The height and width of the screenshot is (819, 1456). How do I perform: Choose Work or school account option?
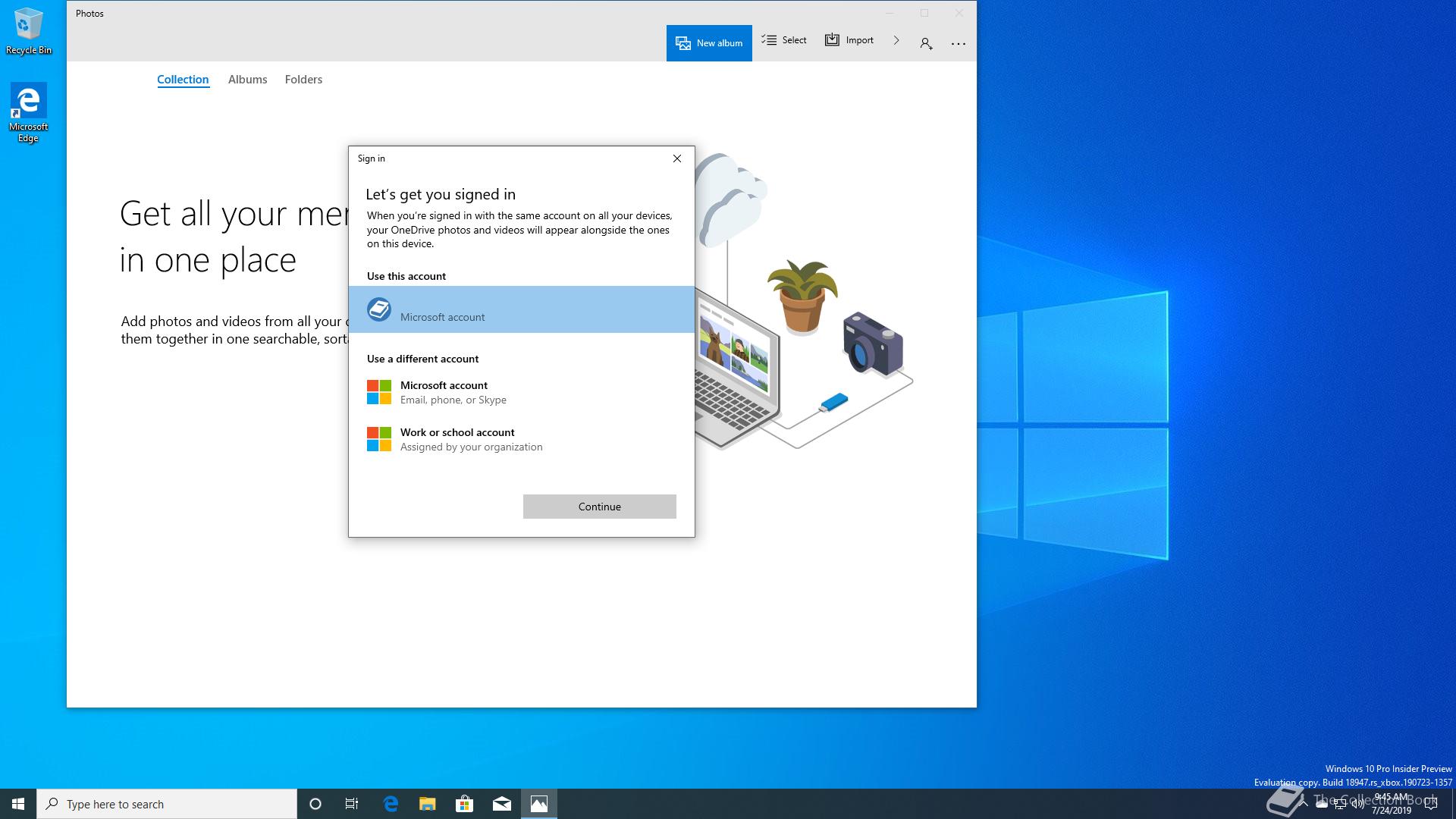(x=522, y=439)
